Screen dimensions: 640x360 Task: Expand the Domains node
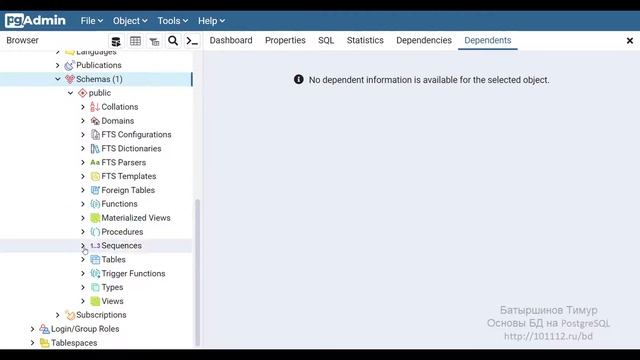83,121
